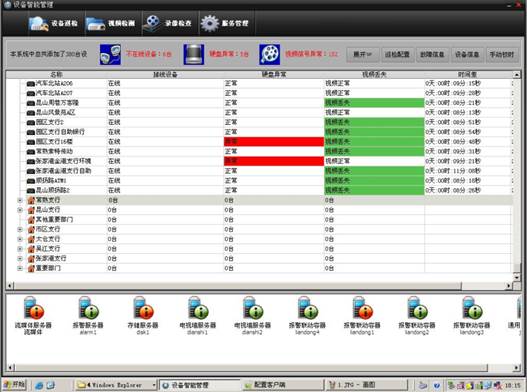Select the alarm1 报警服务器 icon
Viewport: 527px width, 392px height.
click(x=88, y=308)
